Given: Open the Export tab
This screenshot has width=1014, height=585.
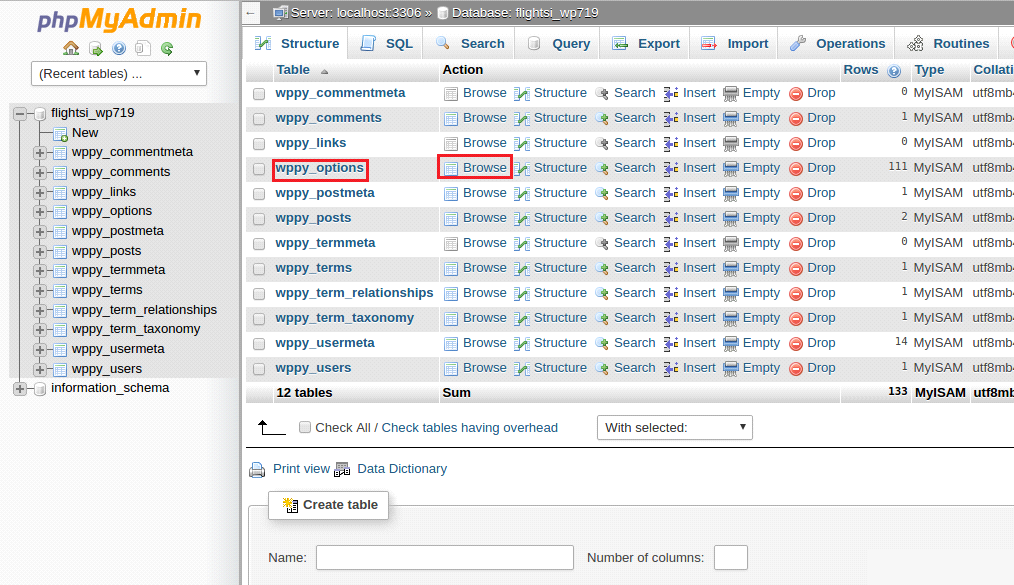Looking at the screenshot, I should [646, 43].
